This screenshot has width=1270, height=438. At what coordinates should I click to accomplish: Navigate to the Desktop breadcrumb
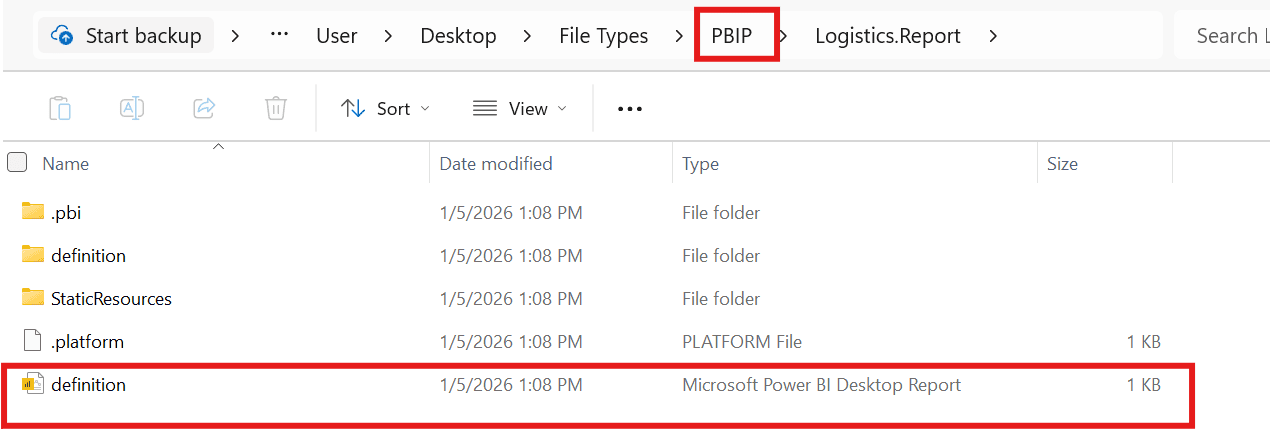pos(458,36)
